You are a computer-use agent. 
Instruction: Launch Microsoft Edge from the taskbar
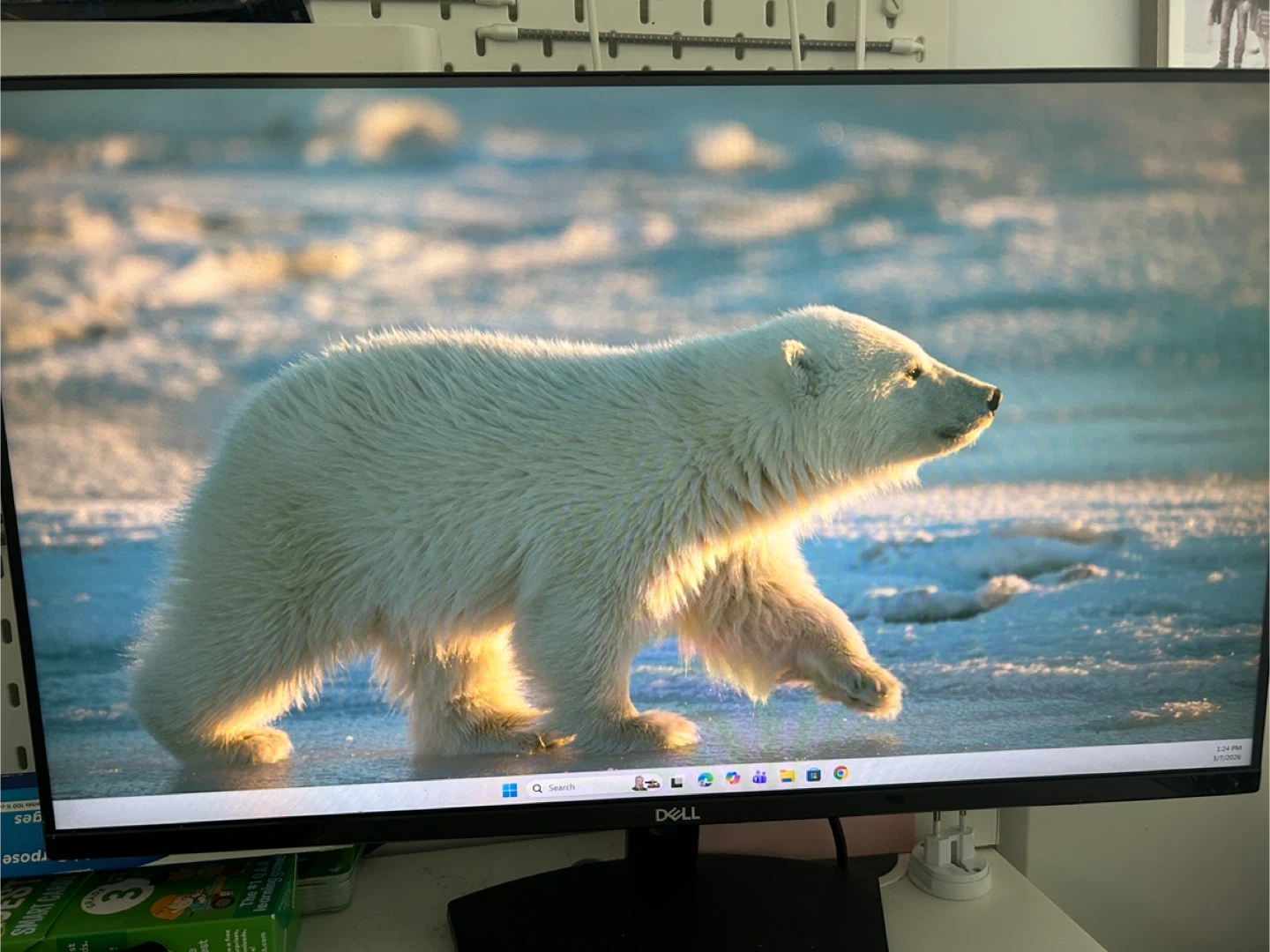705,779
